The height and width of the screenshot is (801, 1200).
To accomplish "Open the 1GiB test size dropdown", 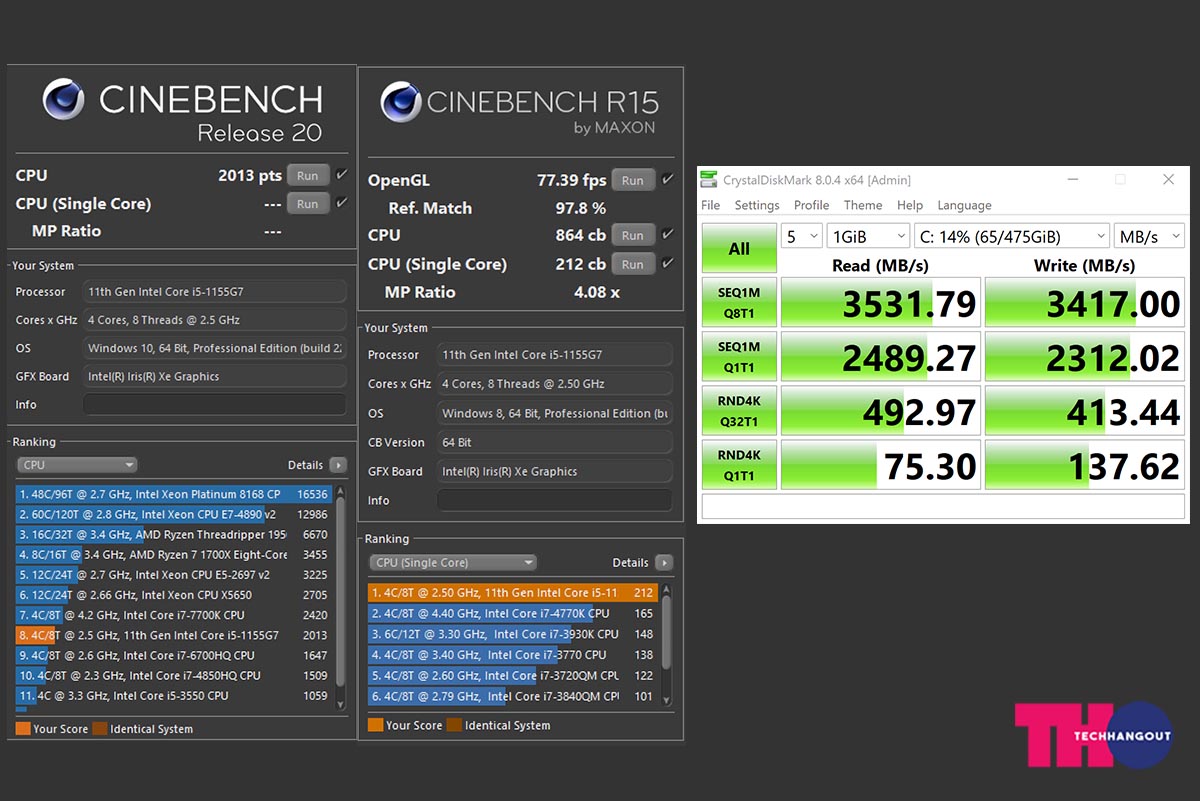I will [867, 237].
